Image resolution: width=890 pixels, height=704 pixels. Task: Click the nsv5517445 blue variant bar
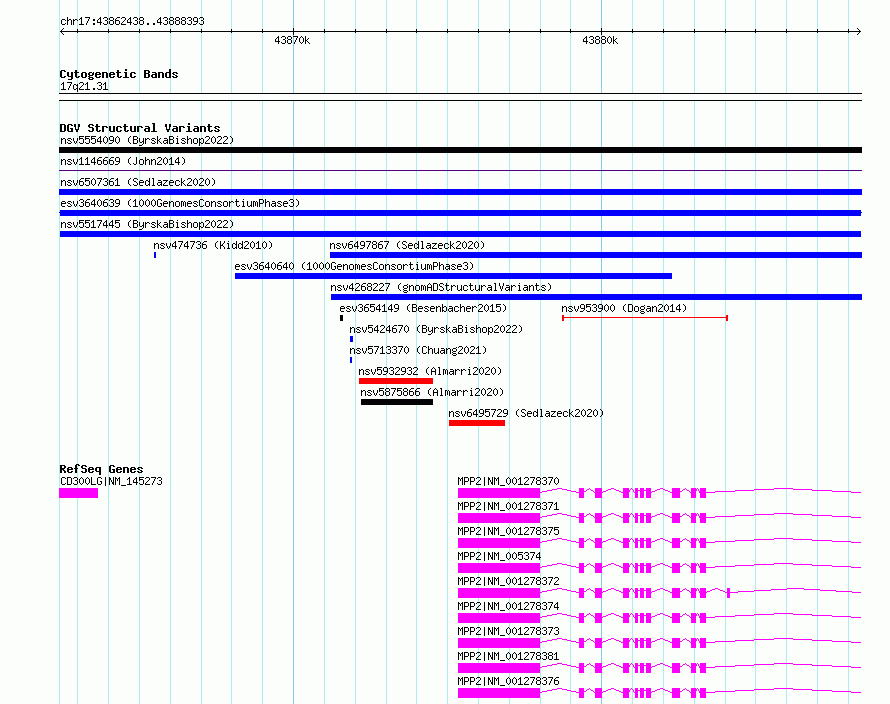click(460, 234)
